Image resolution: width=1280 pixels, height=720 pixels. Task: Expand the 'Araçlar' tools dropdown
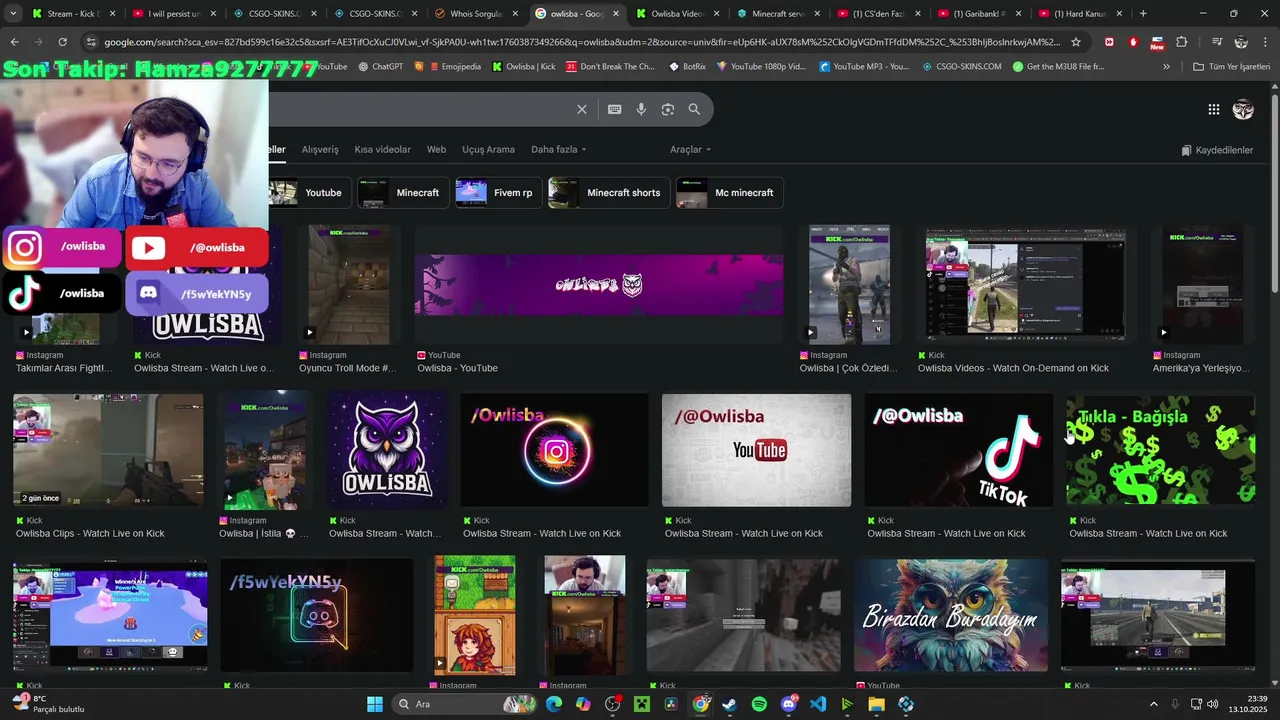click(x=690, y=149)
